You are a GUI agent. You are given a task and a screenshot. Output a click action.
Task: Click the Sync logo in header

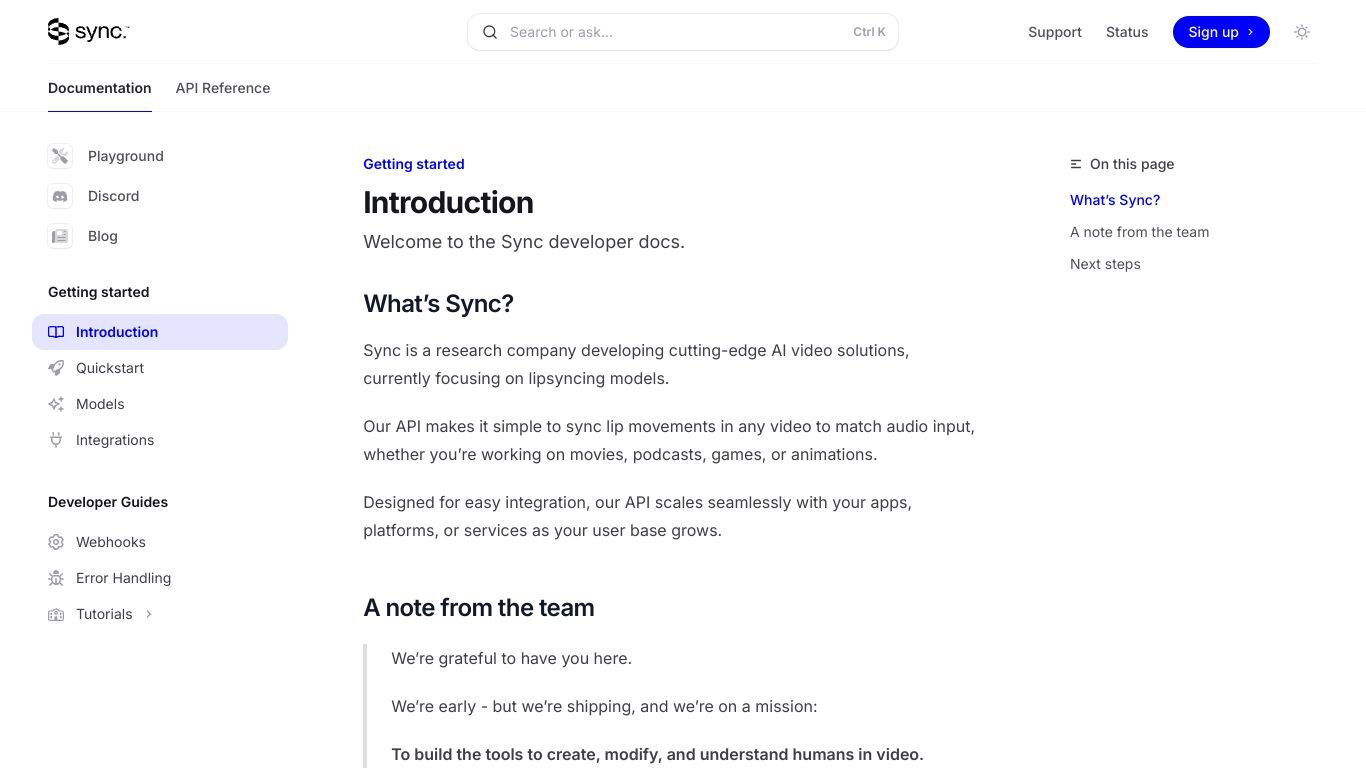point(88,32)
